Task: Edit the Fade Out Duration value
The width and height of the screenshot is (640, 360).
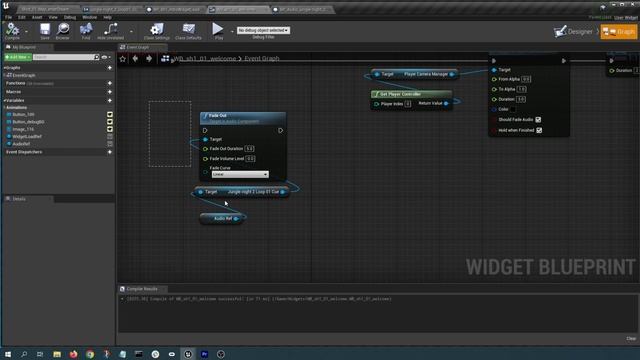Action: click(249, 149)
